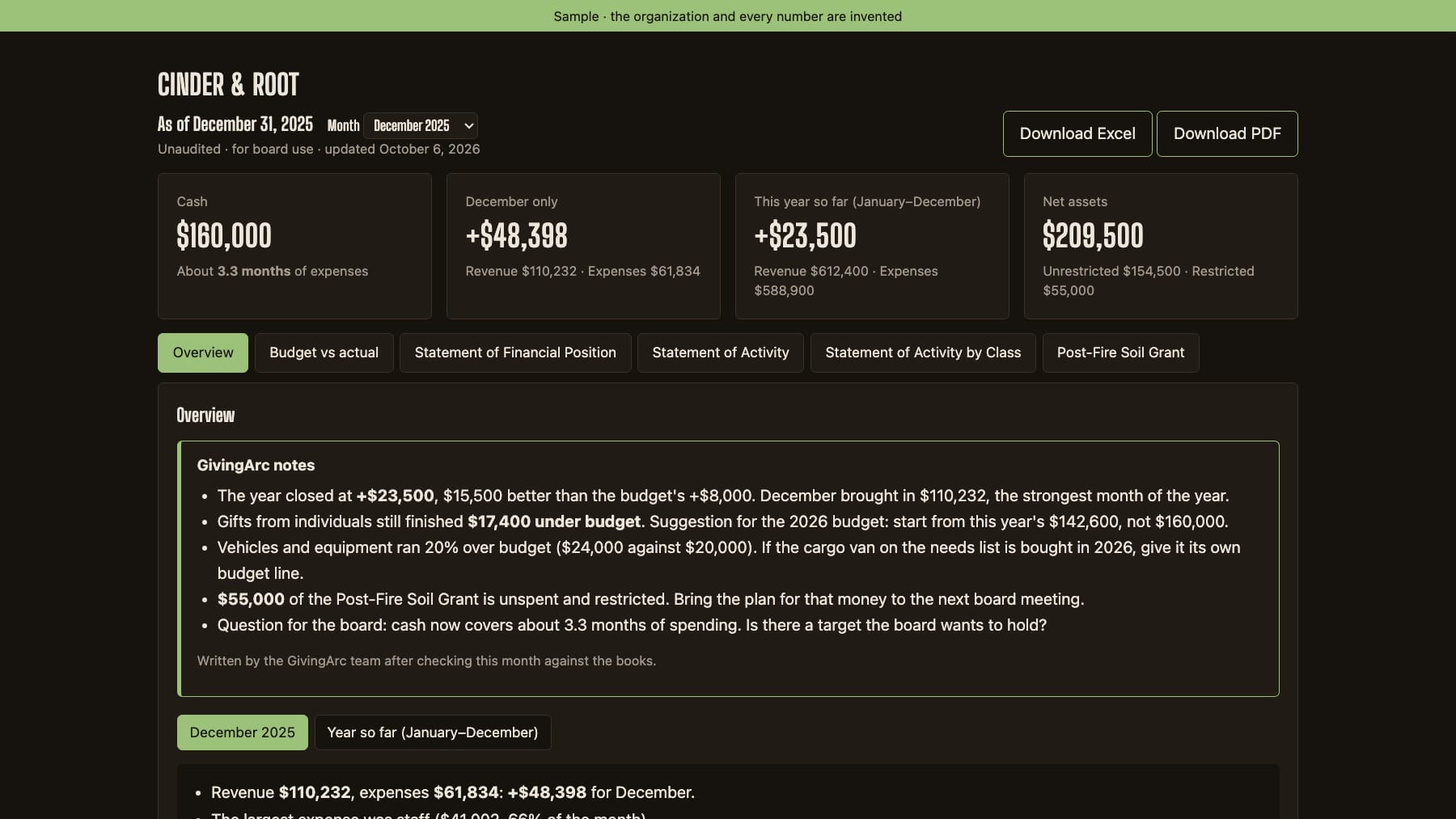Click 'Unaudited · for board use' subtitle
1456x819 pixels.
tap(235, 150)
